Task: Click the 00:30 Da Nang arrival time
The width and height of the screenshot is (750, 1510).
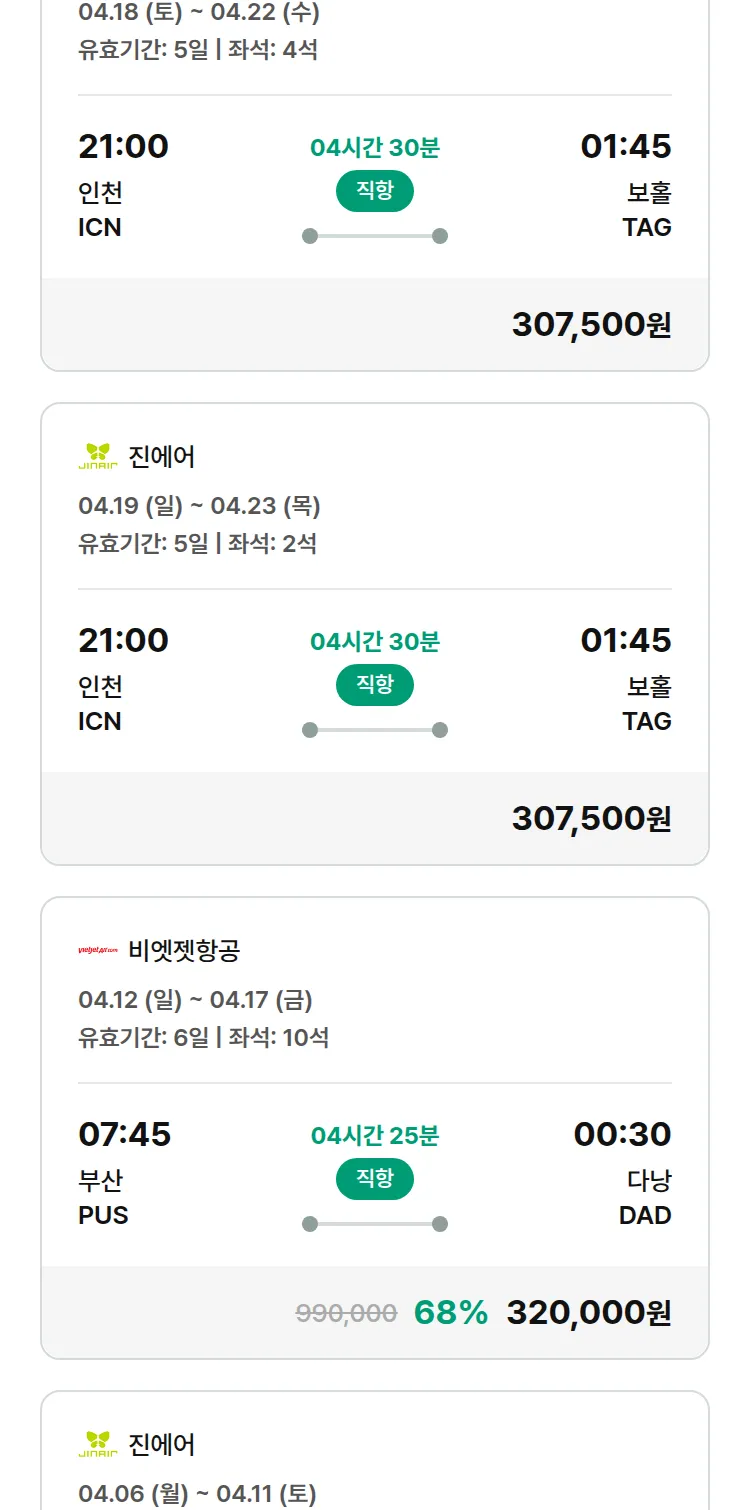Action: 622,1134
